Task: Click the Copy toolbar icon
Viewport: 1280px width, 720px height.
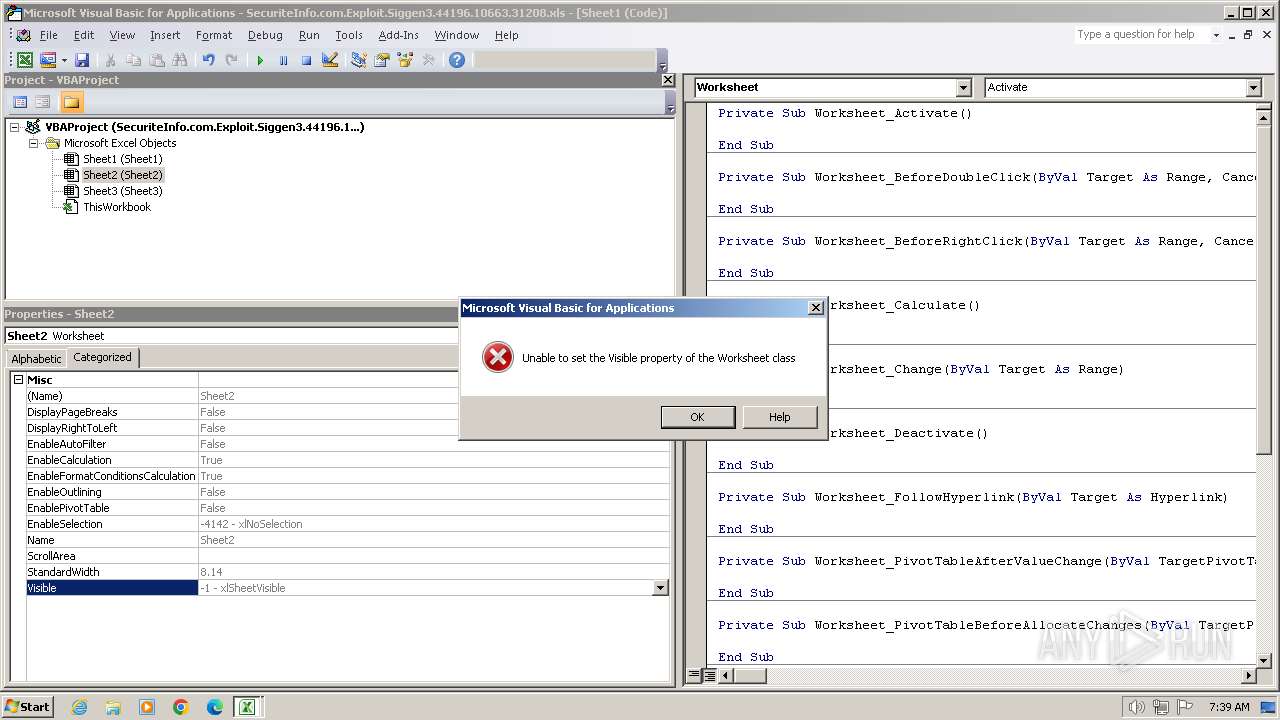Action: click(134, 60)
